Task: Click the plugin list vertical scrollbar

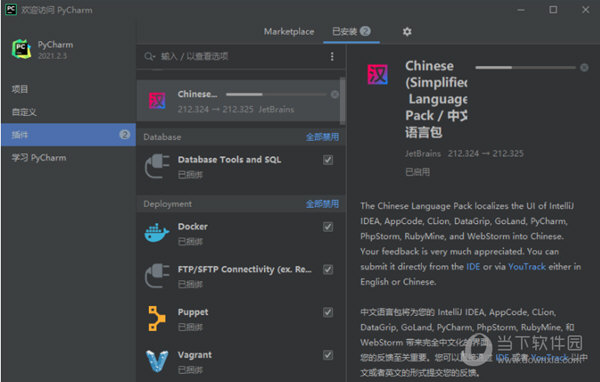Action: tap(342, 101)
